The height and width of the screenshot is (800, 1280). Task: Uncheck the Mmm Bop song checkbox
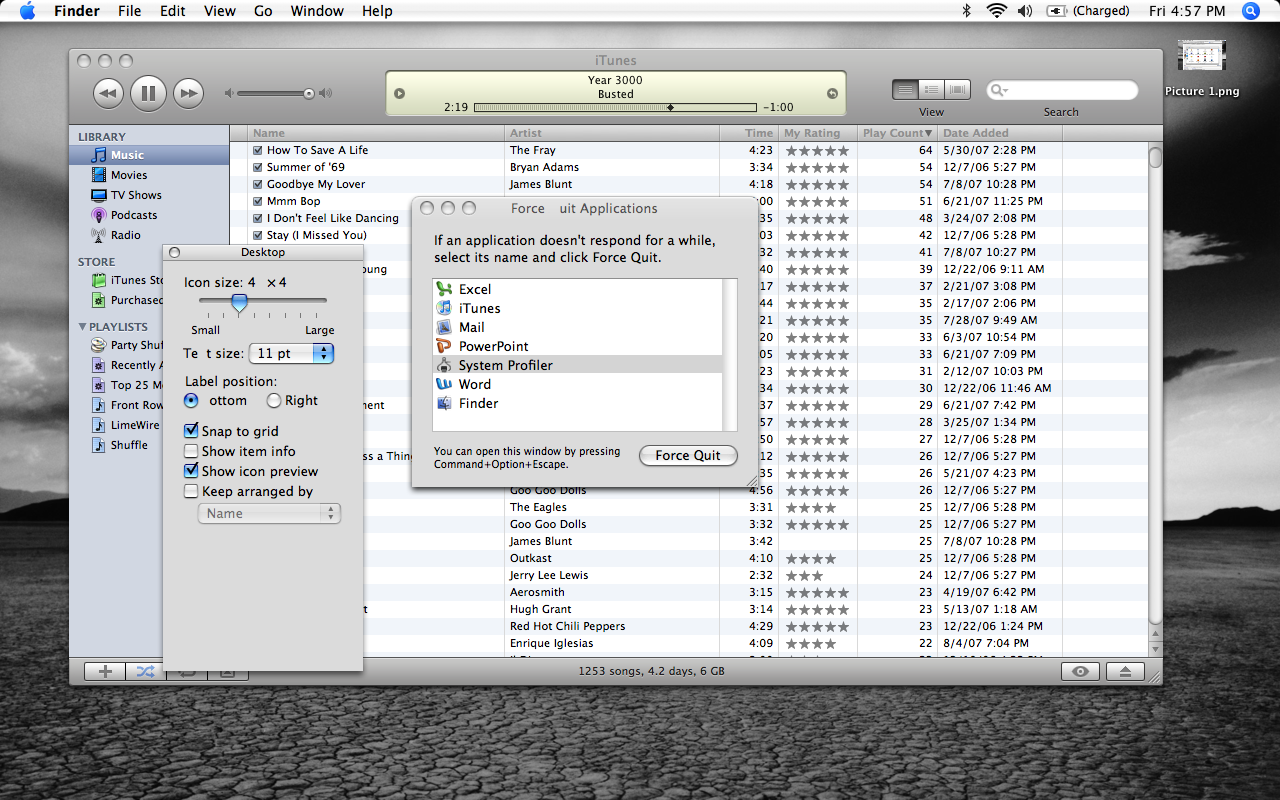[x=258, y=201]
